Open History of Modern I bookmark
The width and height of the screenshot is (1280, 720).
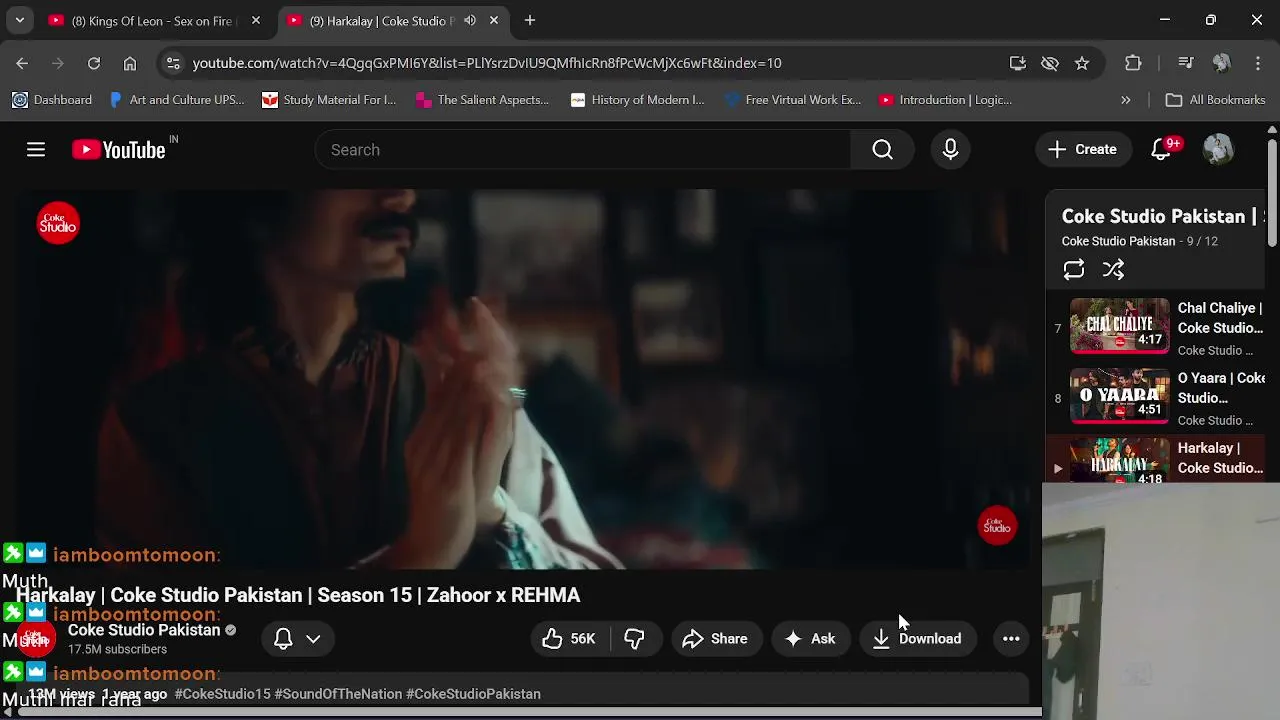tap(637, 100)
